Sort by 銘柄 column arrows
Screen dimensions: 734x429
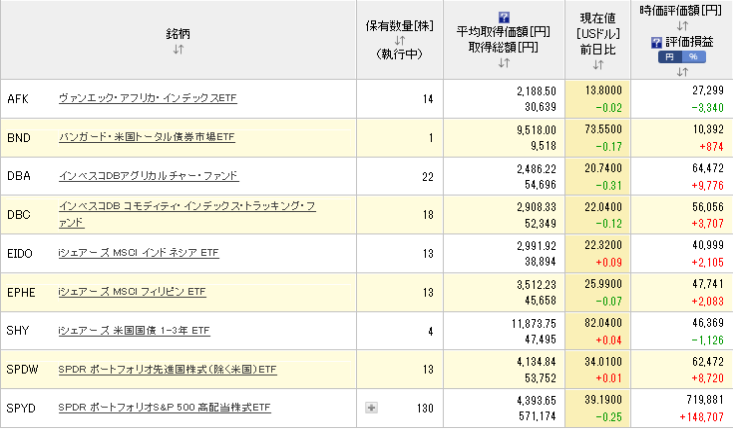pyautogui.click(x=178, y=50)
